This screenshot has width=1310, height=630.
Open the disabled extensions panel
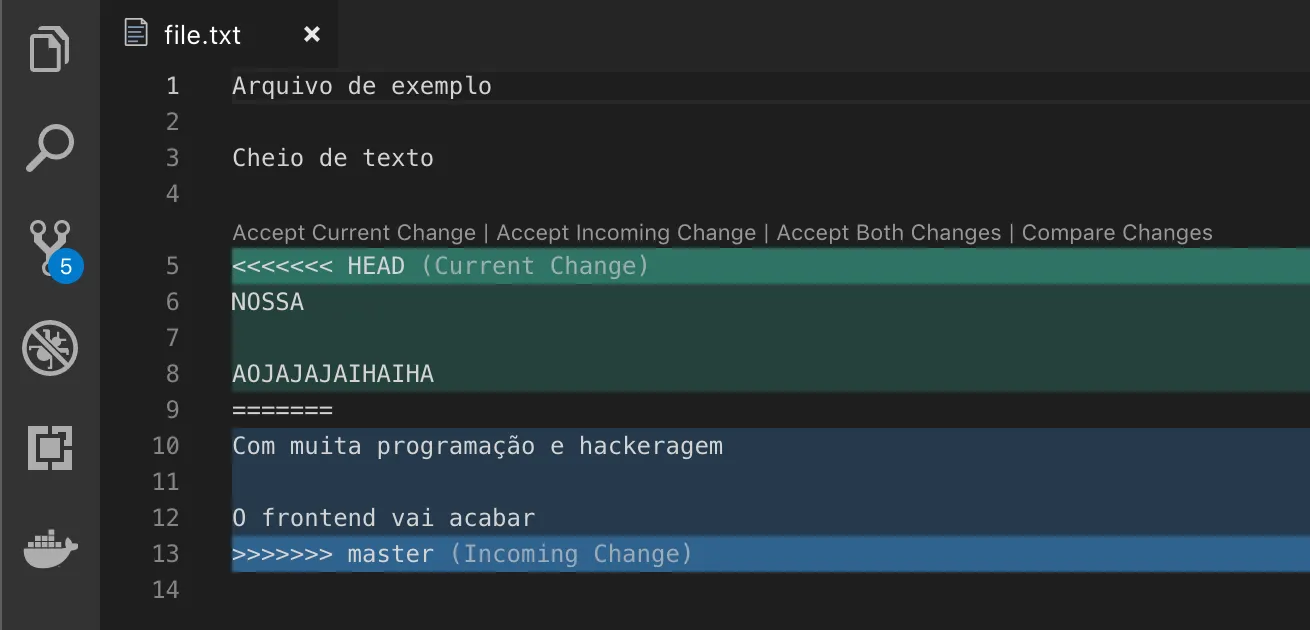pyautogui.click(x=50, y=348)
